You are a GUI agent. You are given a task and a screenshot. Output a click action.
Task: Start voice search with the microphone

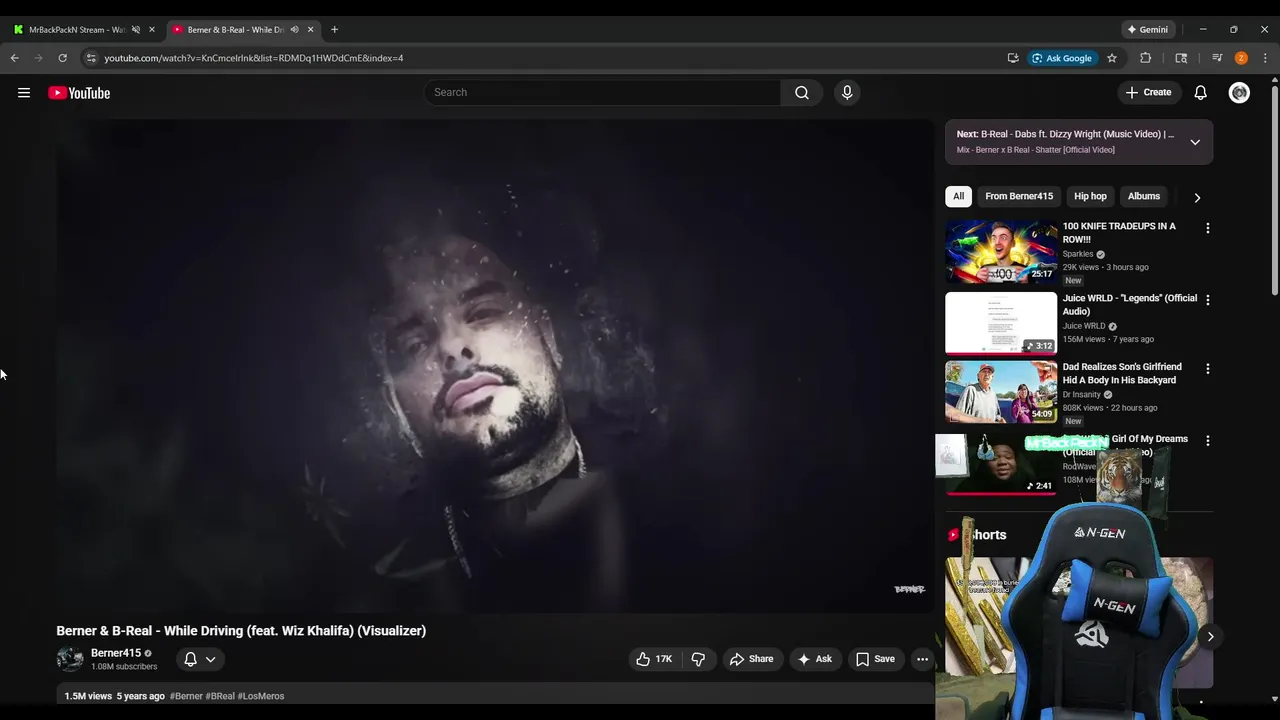click(x=847, y=92)
